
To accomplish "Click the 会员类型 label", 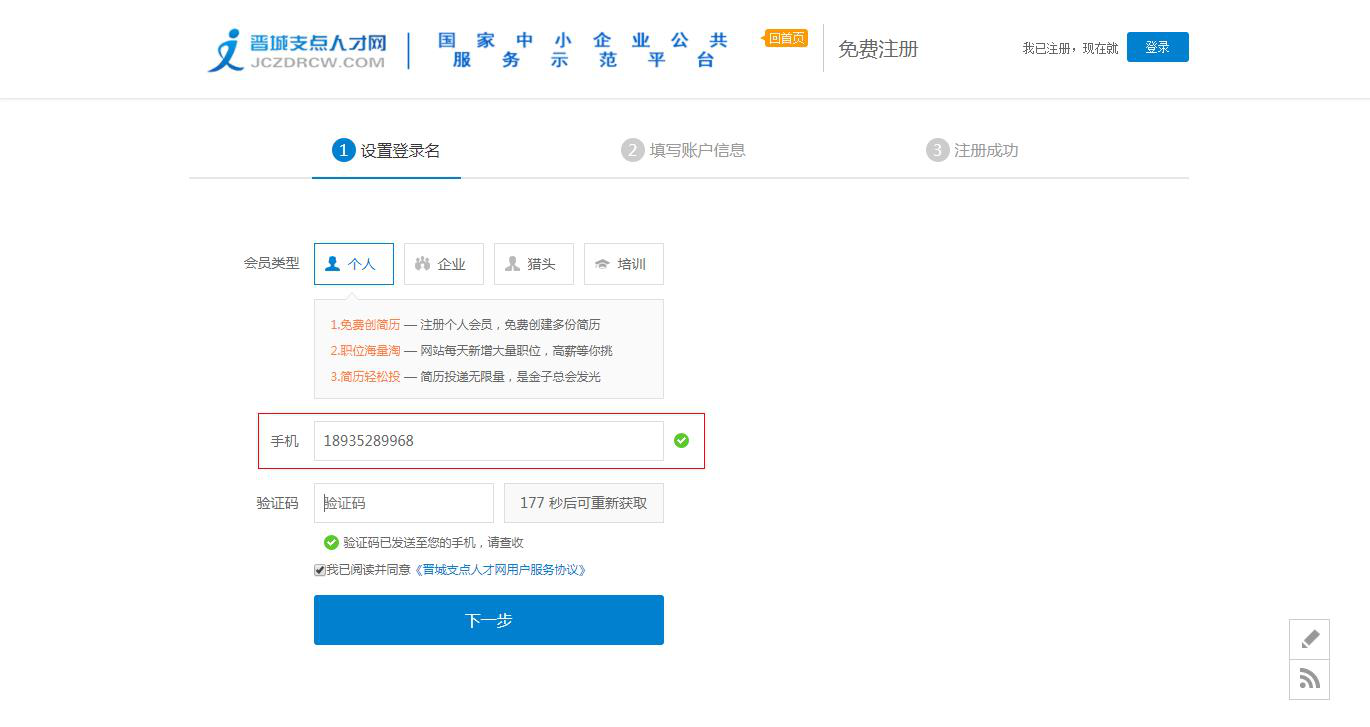I will 271,263.
